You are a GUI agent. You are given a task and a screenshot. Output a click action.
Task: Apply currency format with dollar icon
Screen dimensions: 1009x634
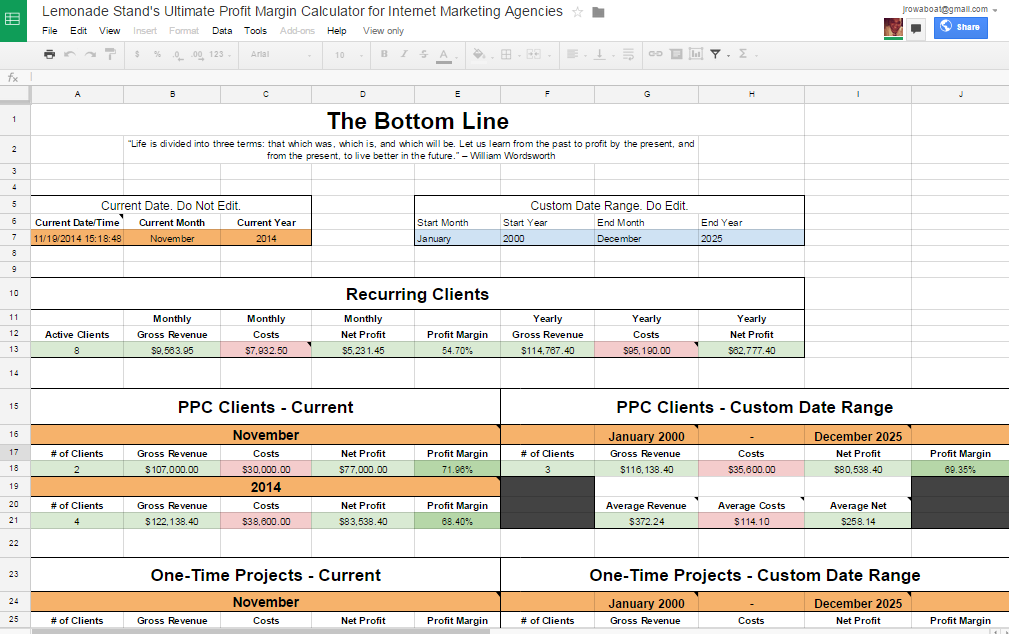click(x=137, y=54)
